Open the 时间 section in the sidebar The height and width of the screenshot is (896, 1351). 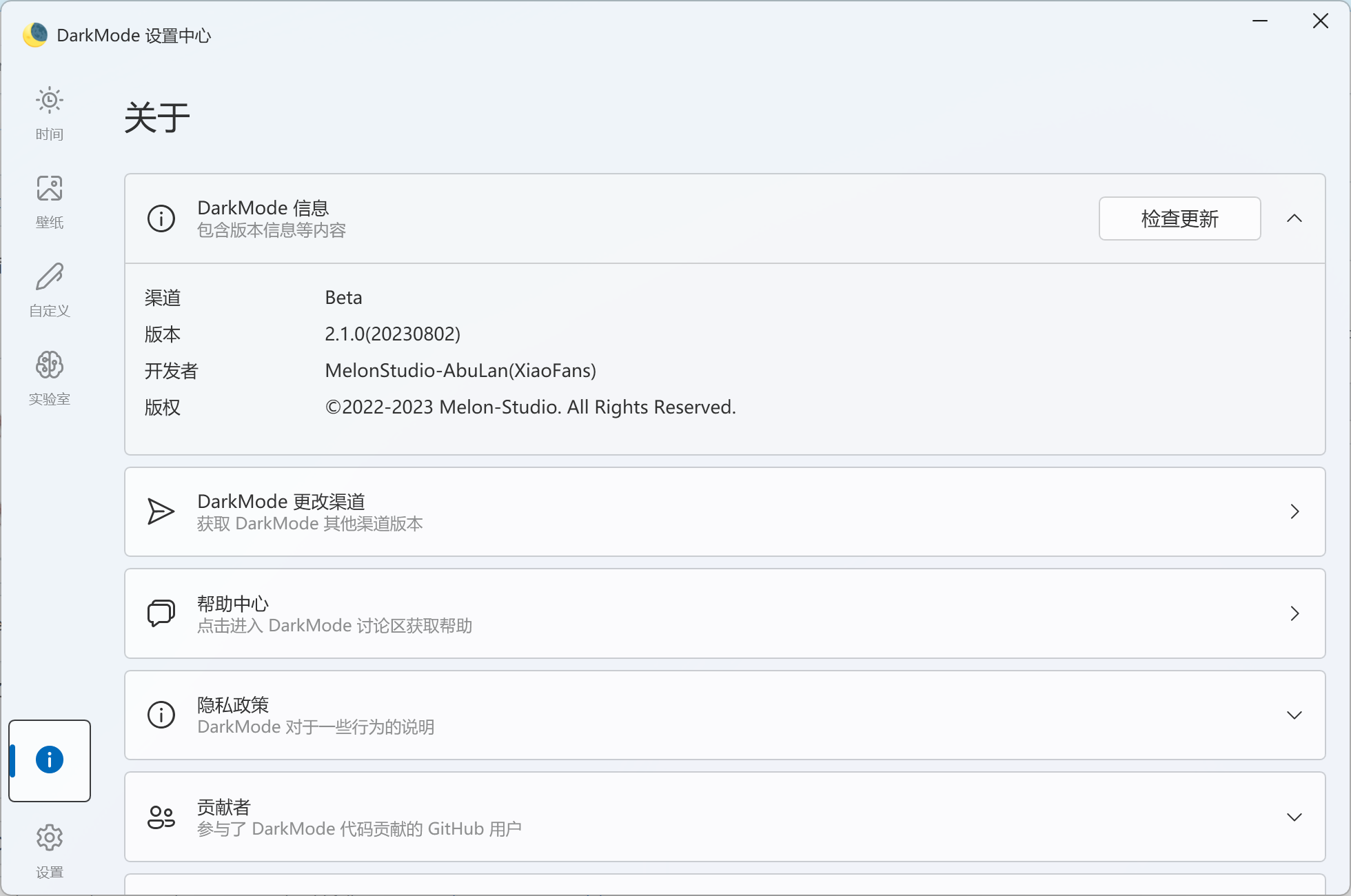pyautogui.click(x=49, y=114)
